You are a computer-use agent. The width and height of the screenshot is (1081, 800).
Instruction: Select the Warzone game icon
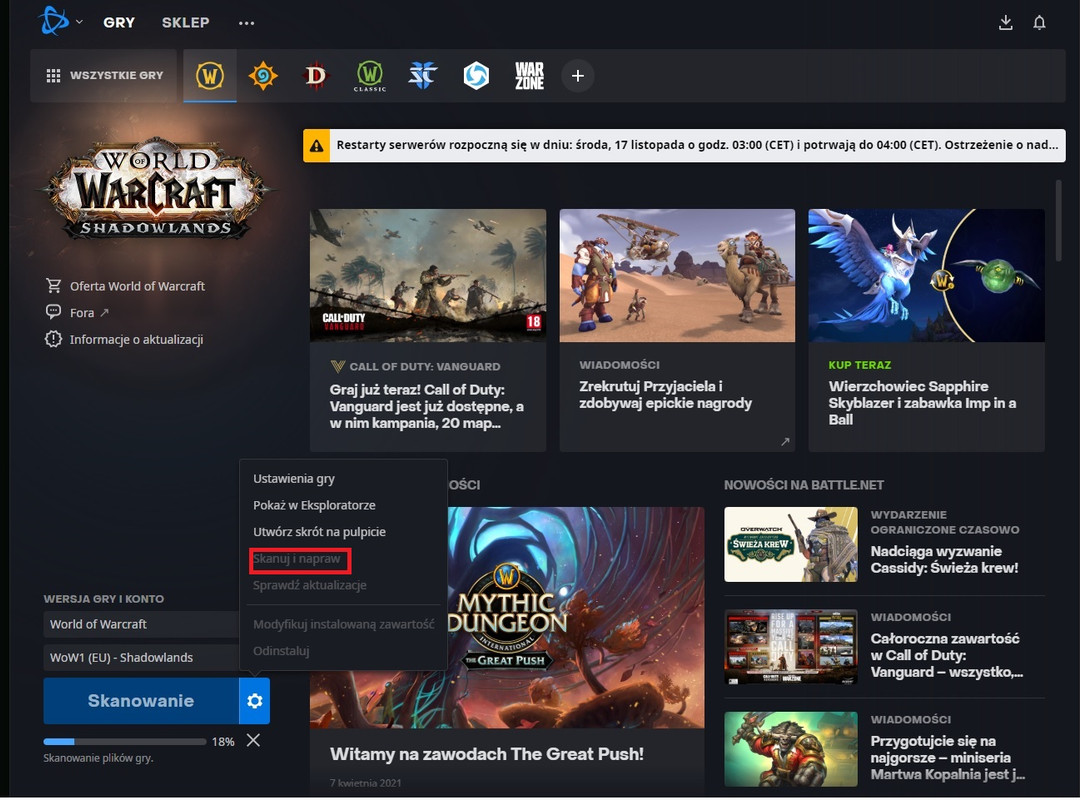529,75
